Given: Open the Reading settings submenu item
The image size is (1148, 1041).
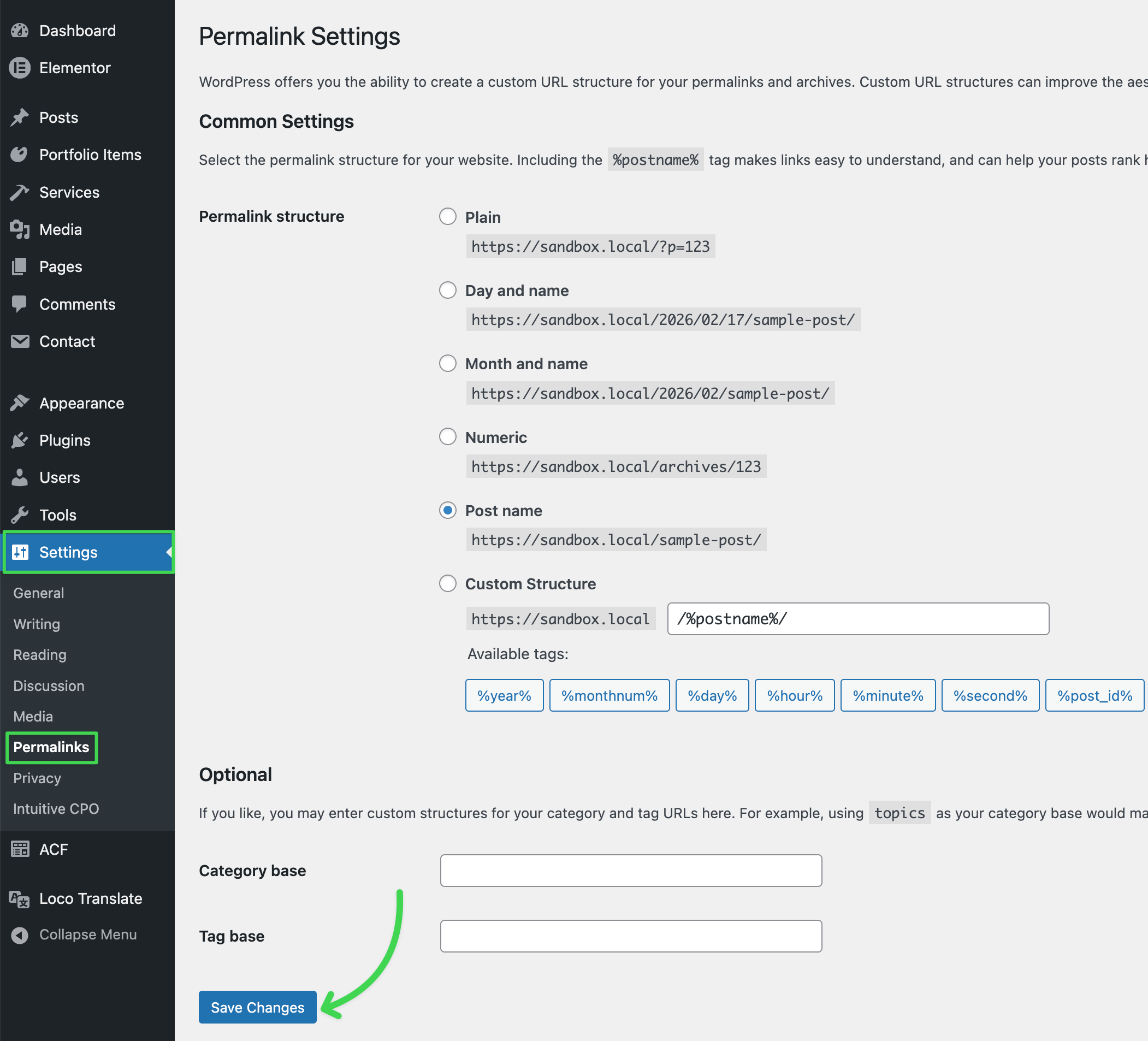Looking at the screenshot, I should (40, 655).
